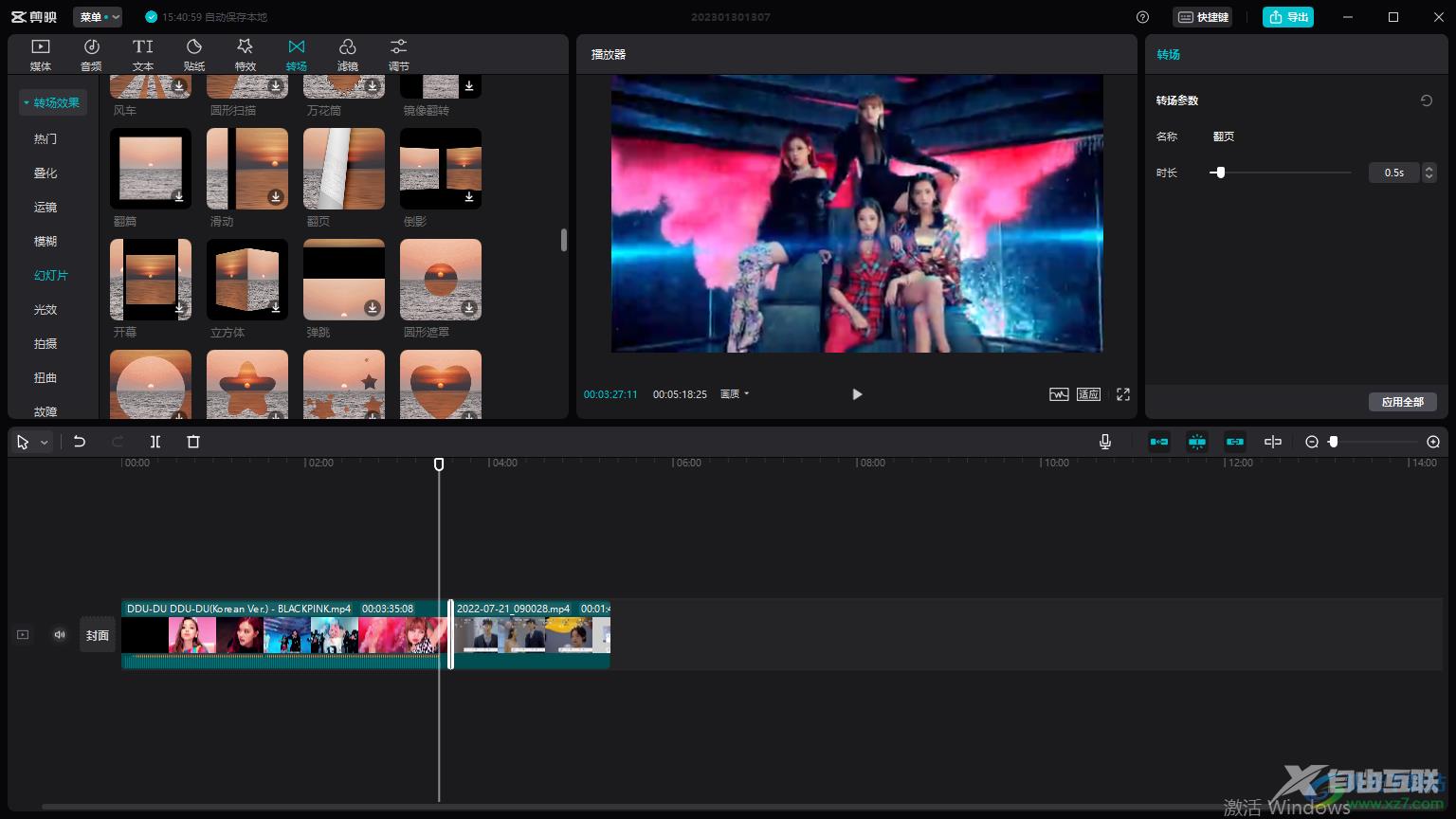Zoom out the timeline

tap(1312, 442)
